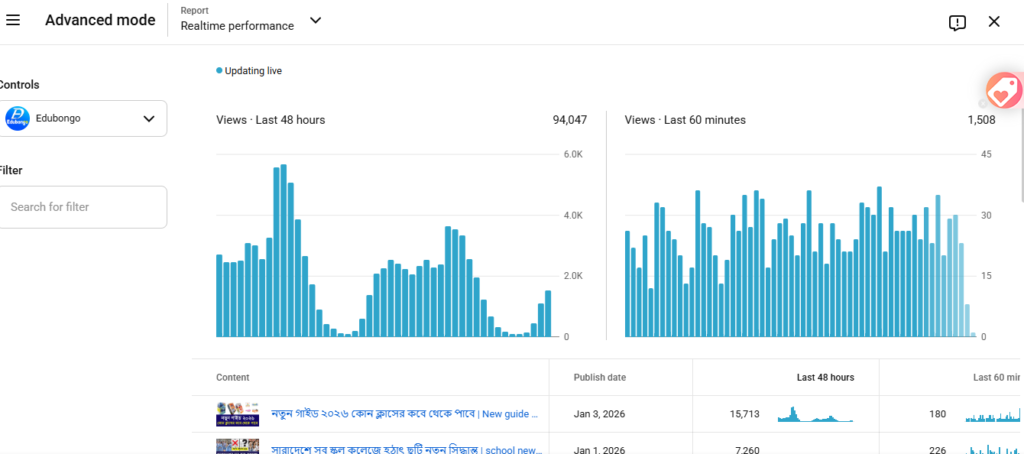This screenshot has width=1024, height=454.
Task: Click the pink price tag extension icon
Action: pyautogui.click(x=1002, y=92)
